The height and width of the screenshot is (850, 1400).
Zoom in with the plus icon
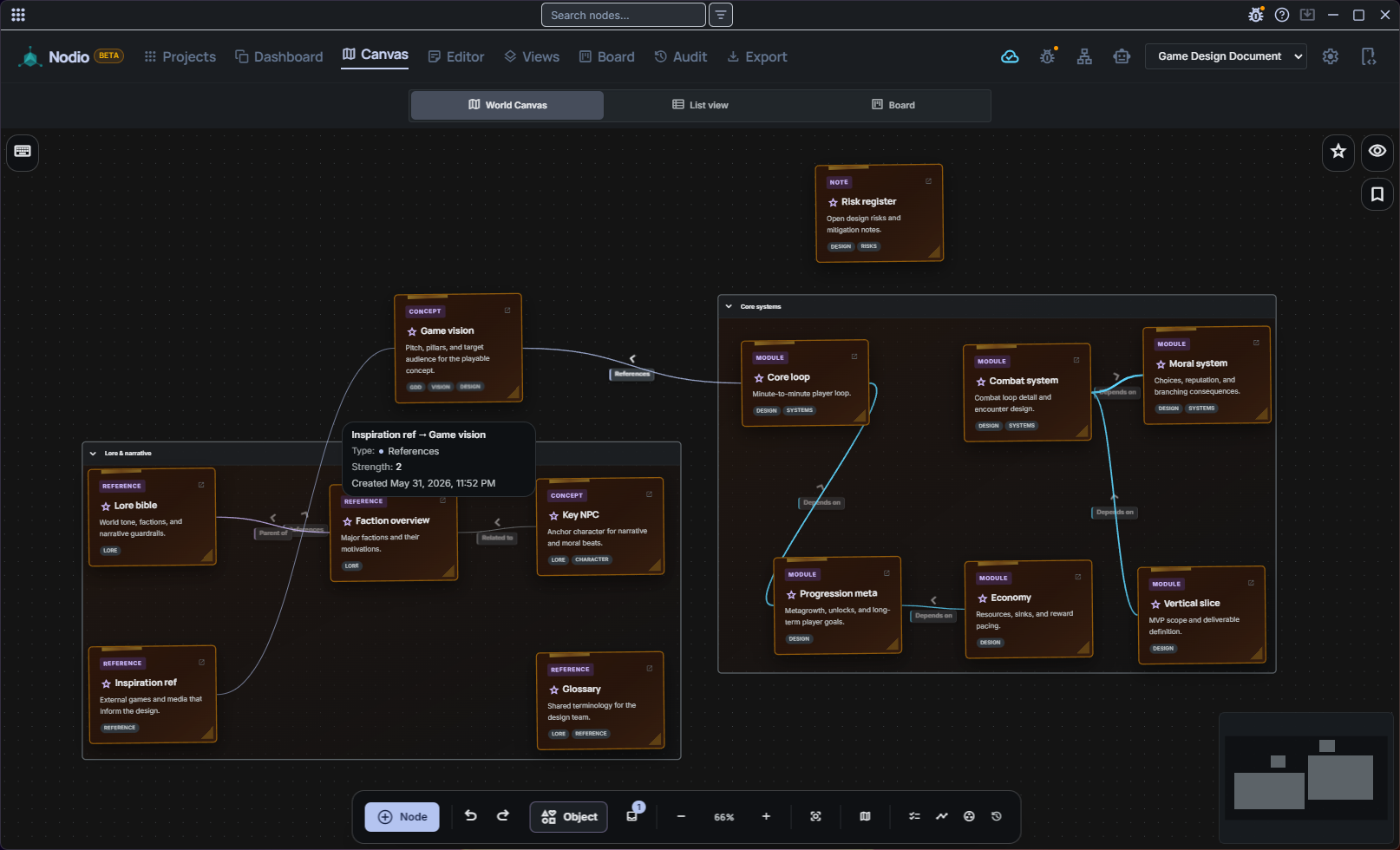point(766,816)
